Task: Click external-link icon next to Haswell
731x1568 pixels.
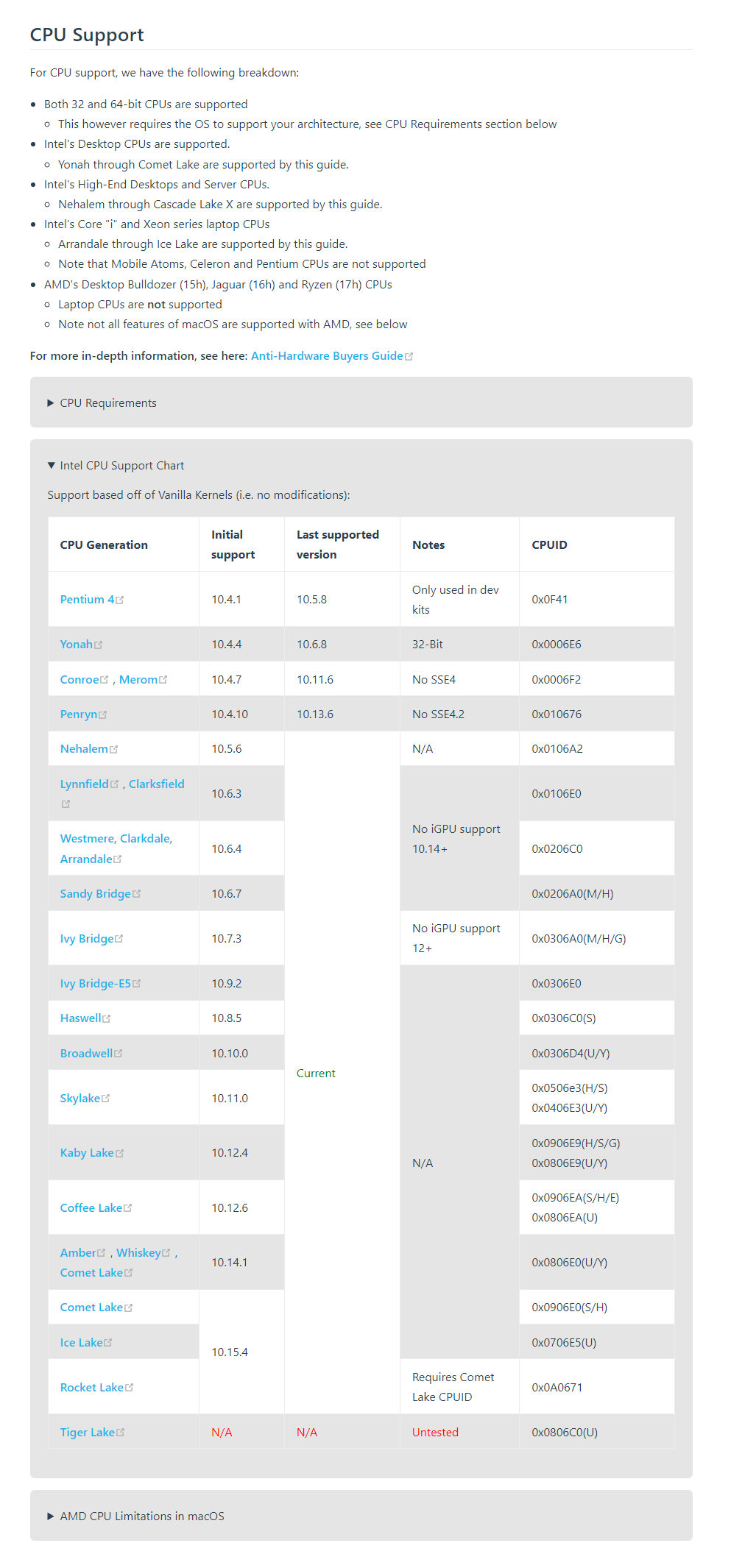Action: (x=107, y=1019)
